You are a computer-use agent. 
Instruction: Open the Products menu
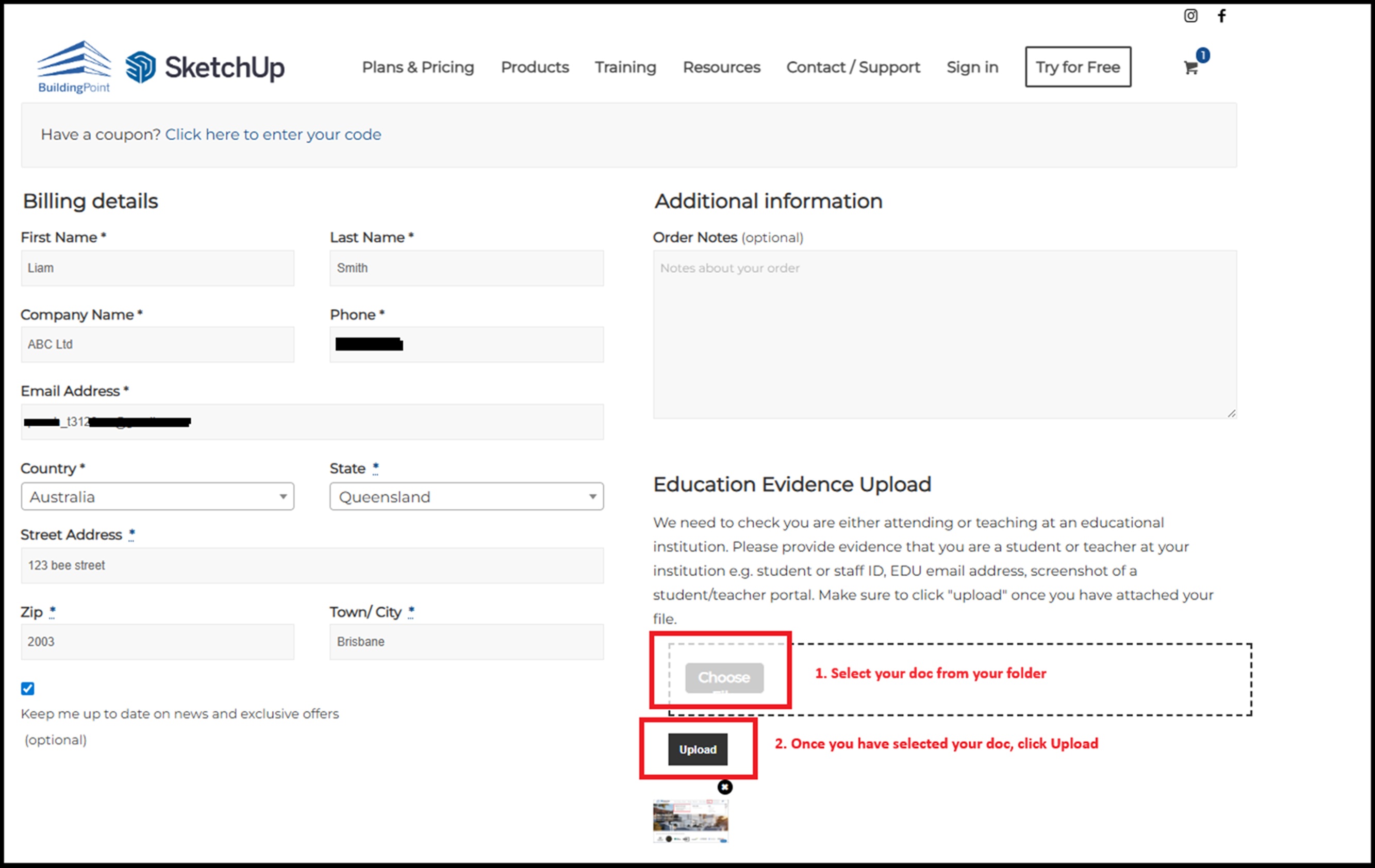pyautogui.click(x=535, y=67)
